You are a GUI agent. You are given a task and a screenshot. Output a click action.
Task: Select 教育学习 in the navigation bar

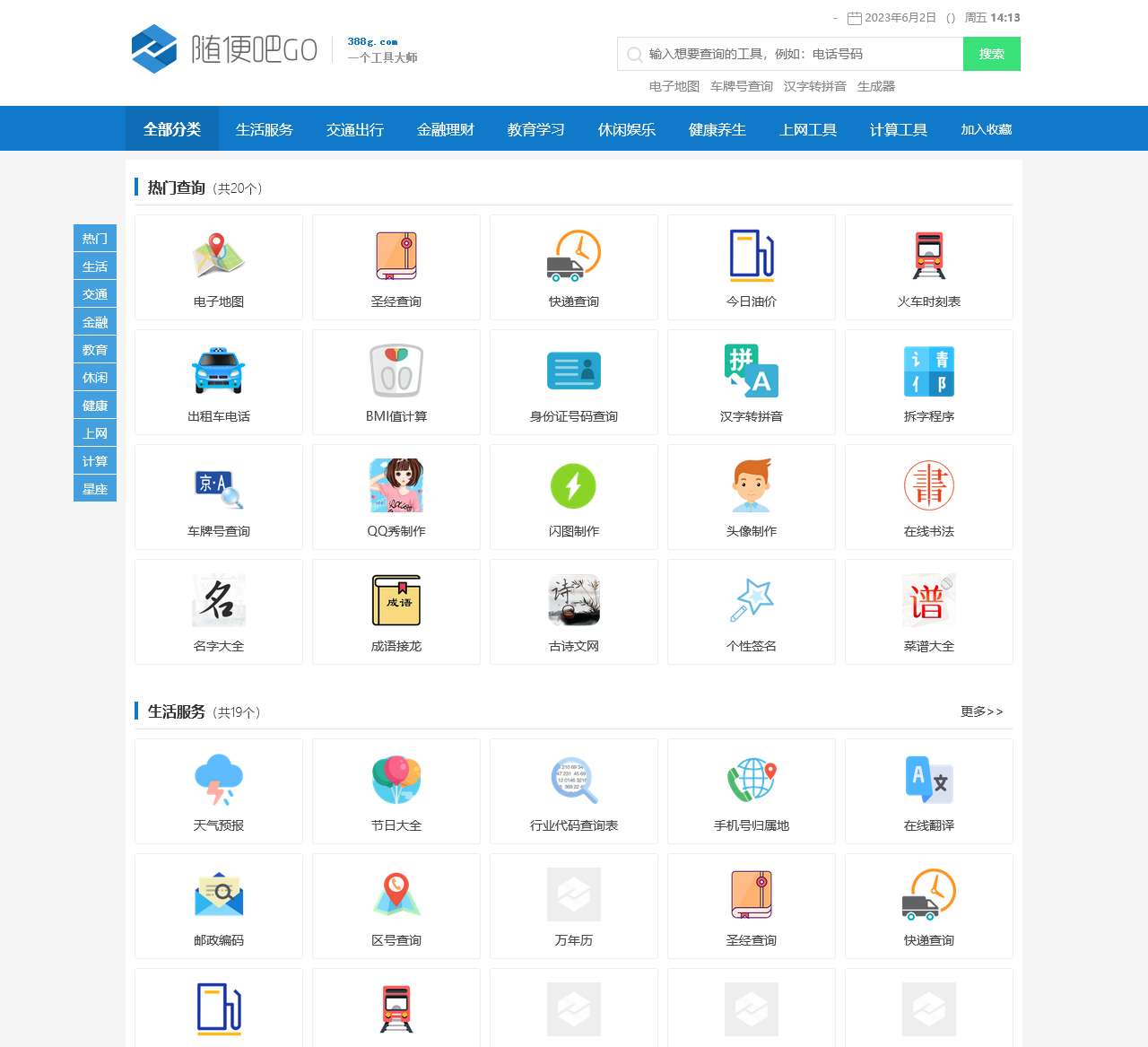[536, 129]
